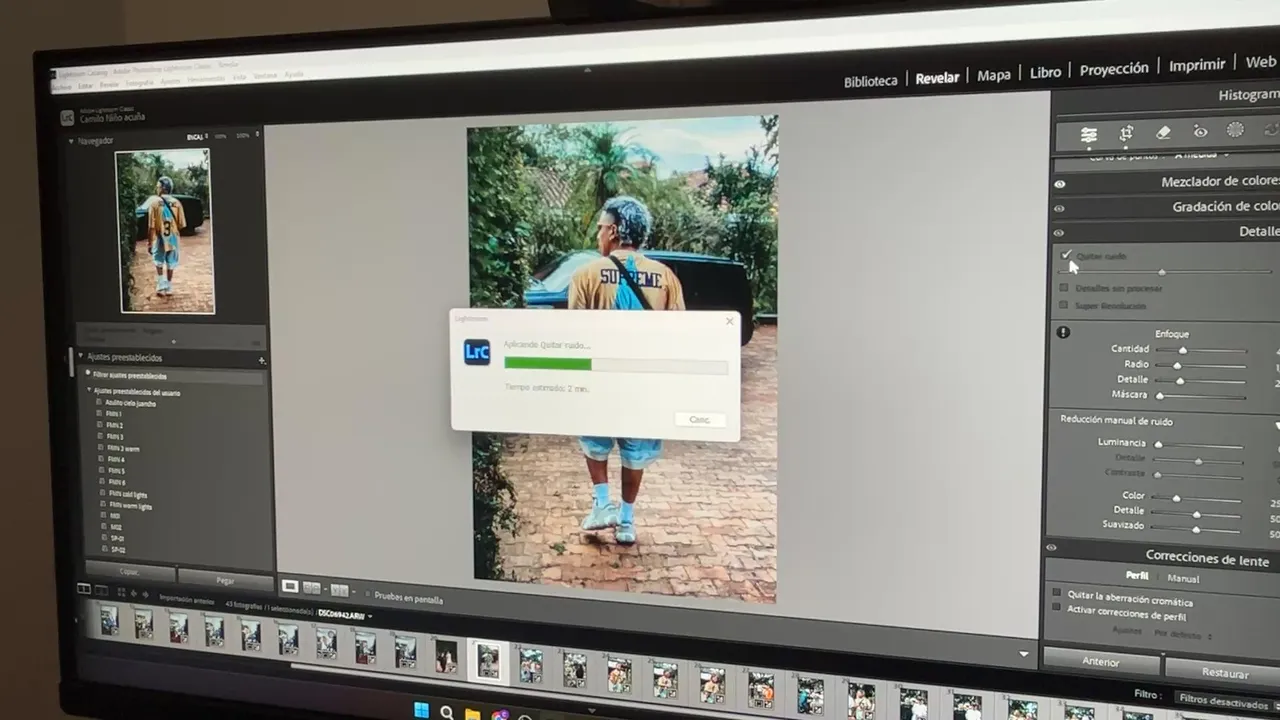Check Activar correcciones de perfil

1056,607
